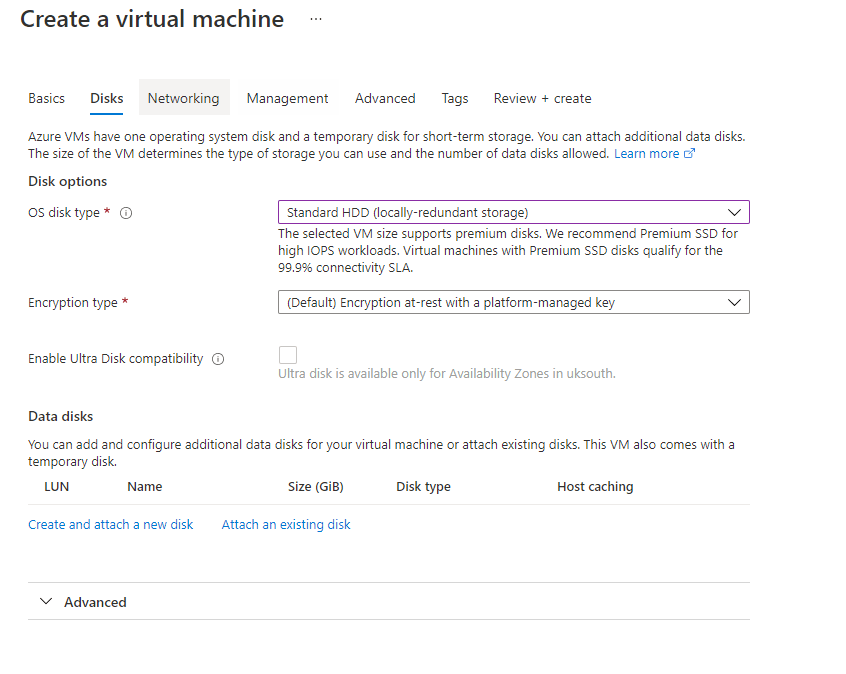Image resolution: width=846 pixels, height=674 pixels.
Task: Switch to the Basics tab
Action: point(46,98)
